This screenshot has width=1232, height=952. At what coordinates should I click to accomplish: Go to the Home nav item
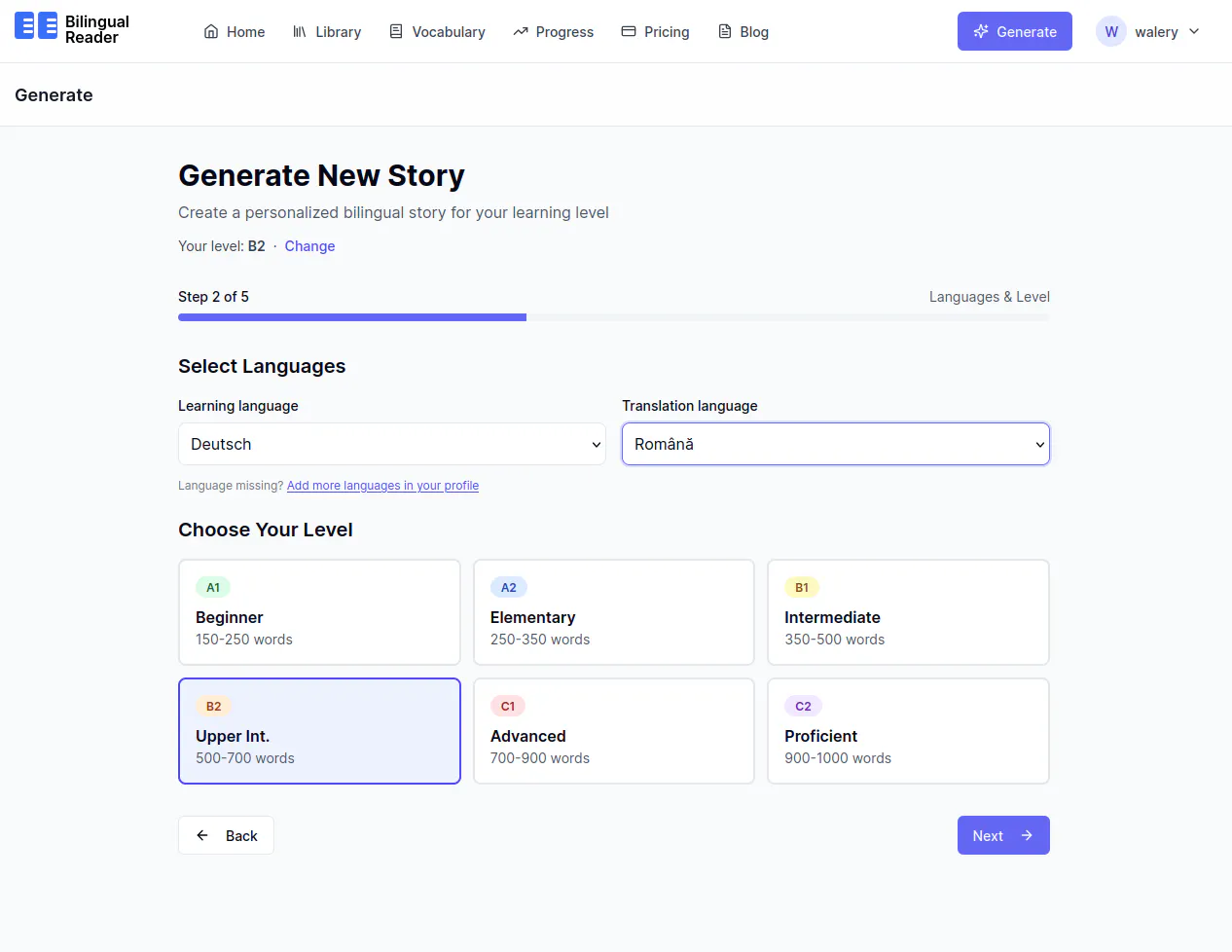[x=235, y=31]
